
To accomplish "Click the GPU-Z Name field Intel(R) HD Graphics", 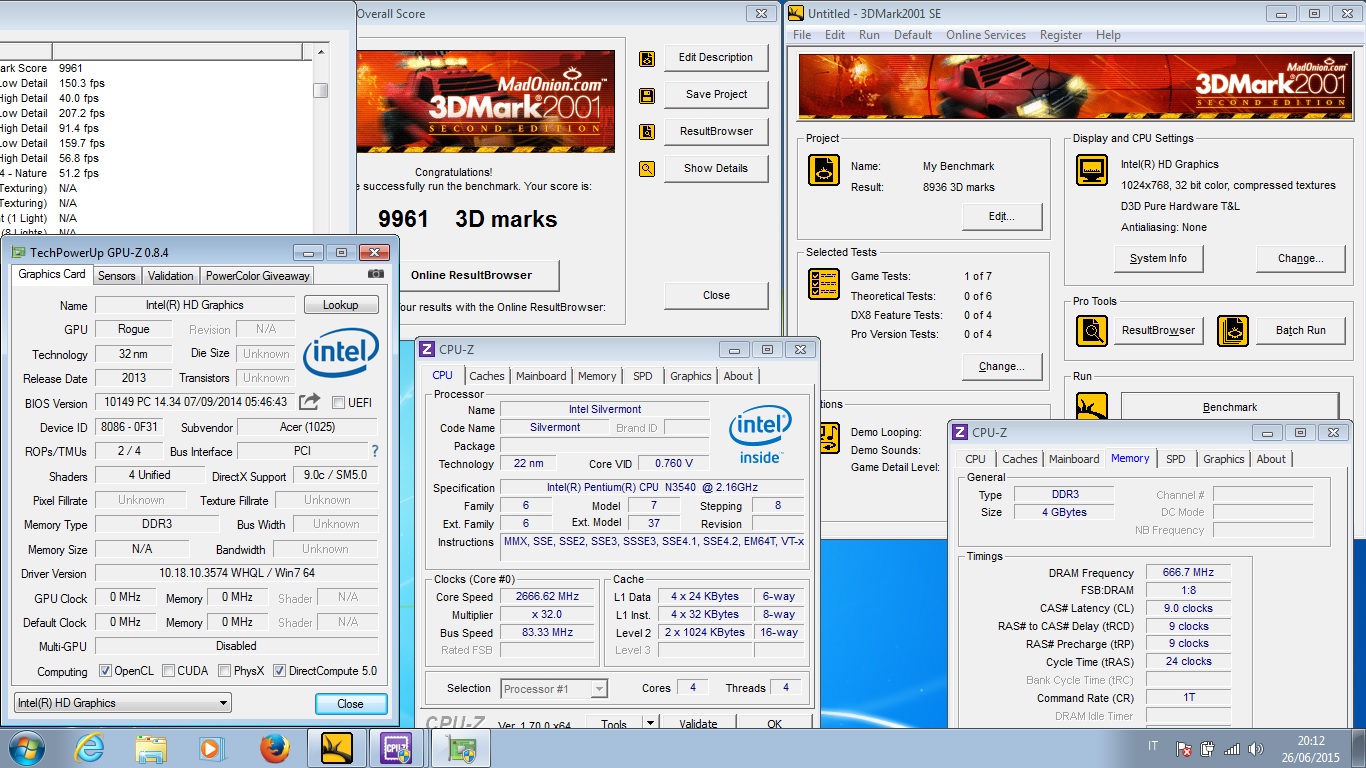I will click(195, 305).
